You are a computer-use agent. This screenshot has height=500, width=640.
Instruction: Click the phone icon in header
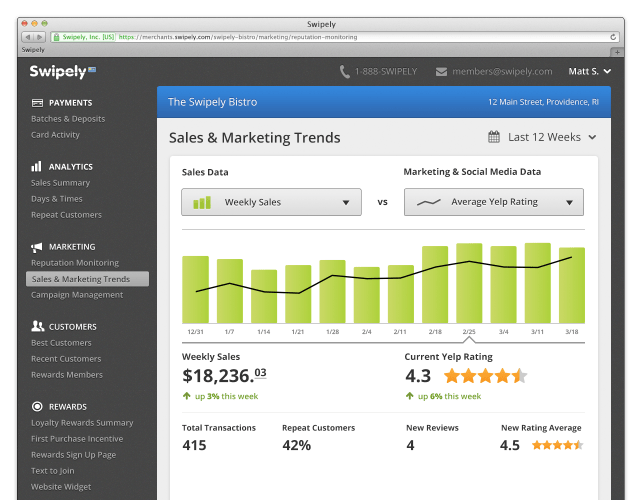pyautogui.click(x=345, y=72)
